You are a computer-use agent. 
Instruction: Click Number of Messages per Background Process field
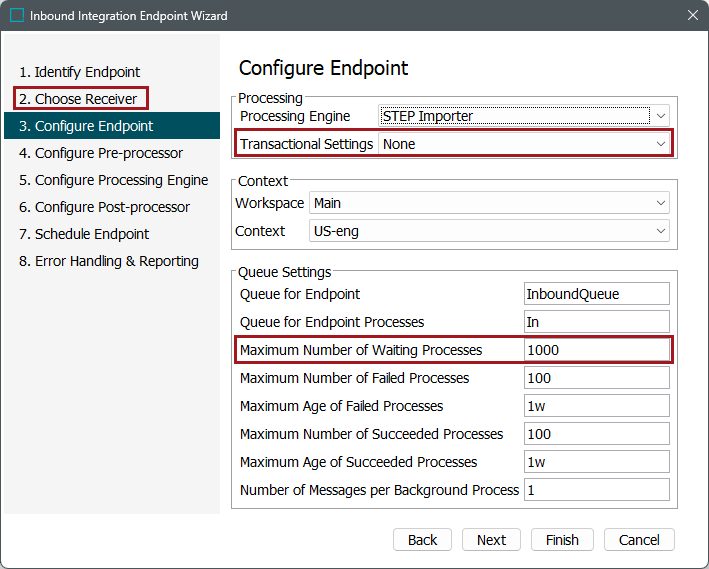pos(596,490)
